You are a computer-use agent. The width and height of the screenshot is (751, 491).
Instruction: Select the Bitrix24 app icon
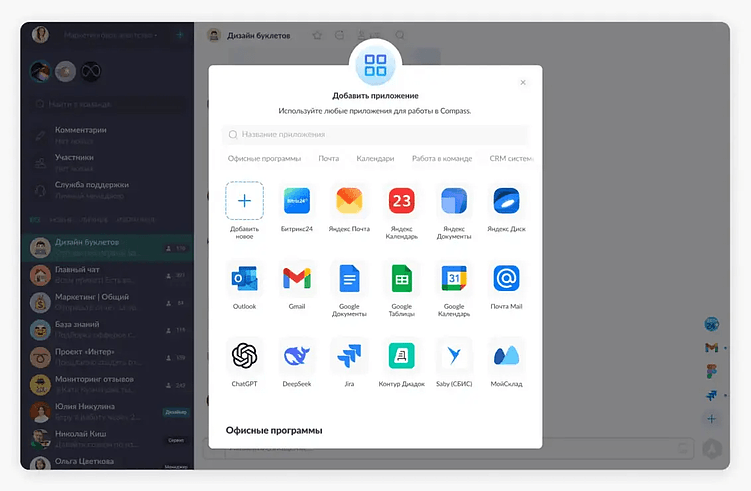tap(297, 201)
